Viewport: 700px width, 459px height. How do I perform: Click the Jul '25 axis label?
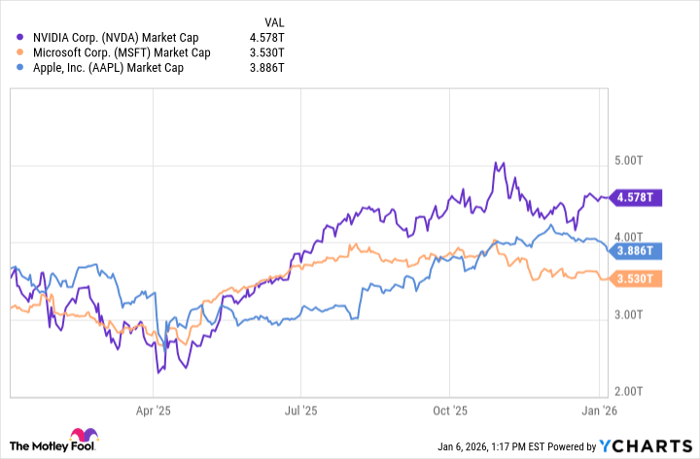299,410
